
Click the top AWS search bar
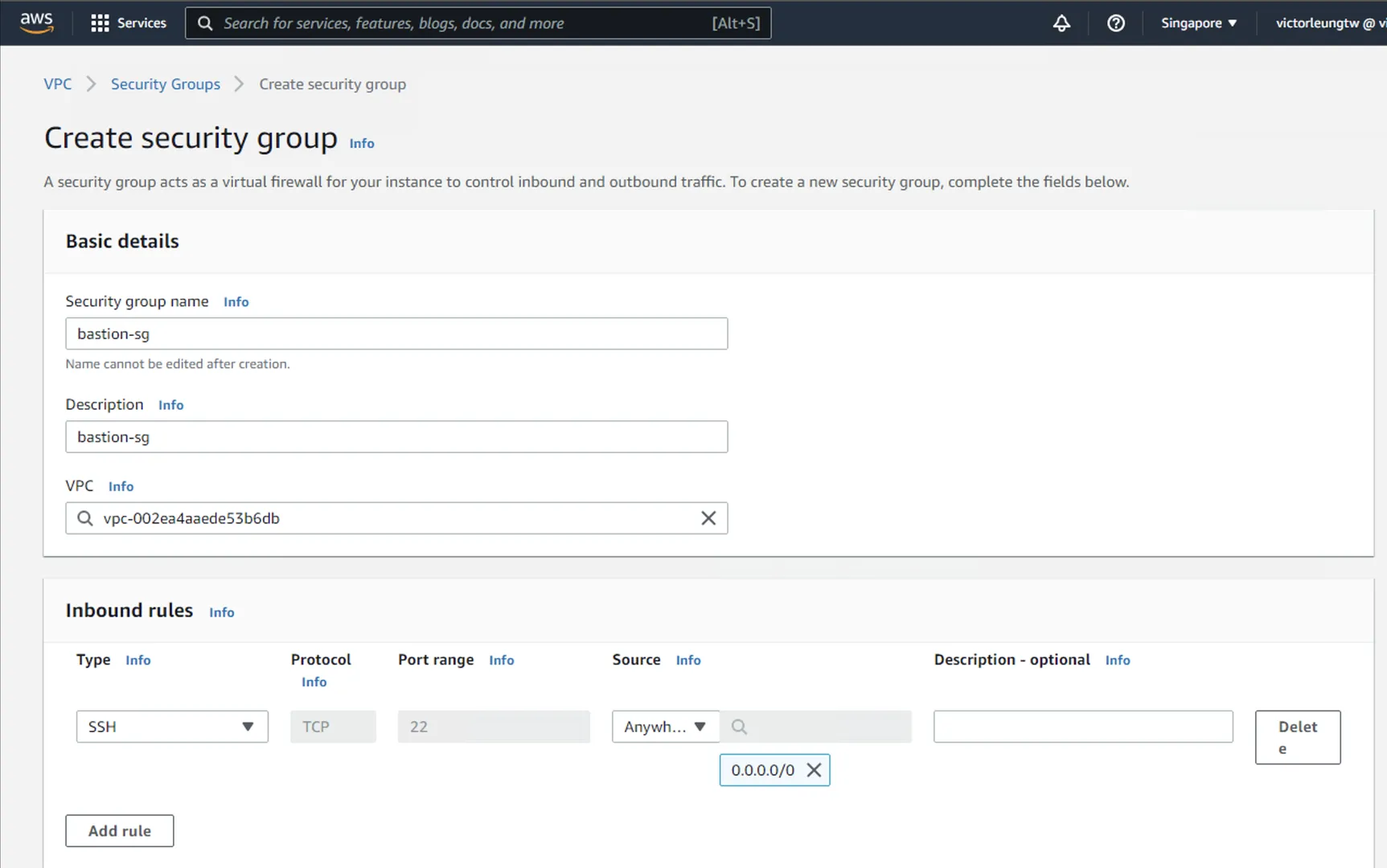[478, 23]
